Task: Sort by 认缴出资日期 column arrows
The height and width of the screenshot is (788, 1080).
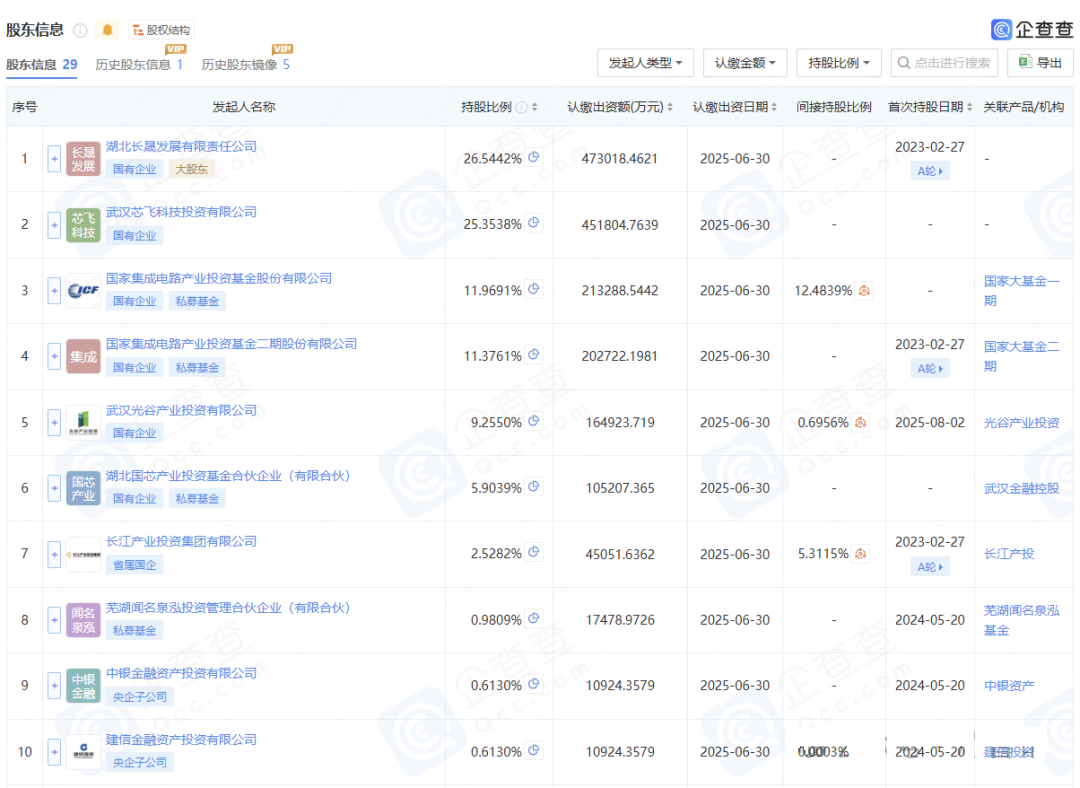Action: [x=774, y=107]
